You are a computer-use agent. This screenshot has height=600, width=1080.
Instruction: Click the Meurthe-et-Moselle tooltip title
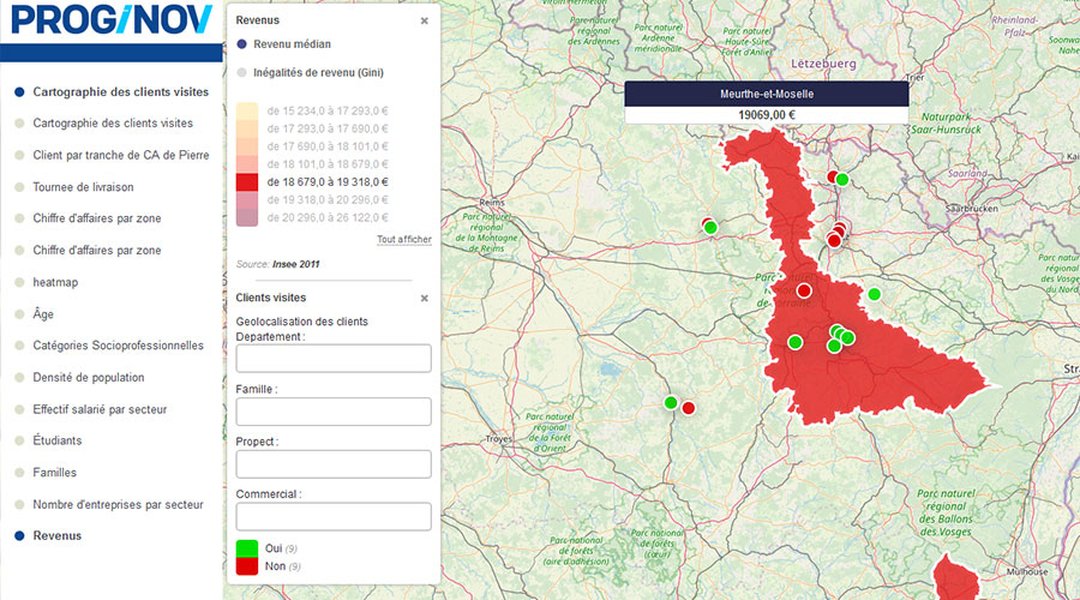tap(767, 94)
